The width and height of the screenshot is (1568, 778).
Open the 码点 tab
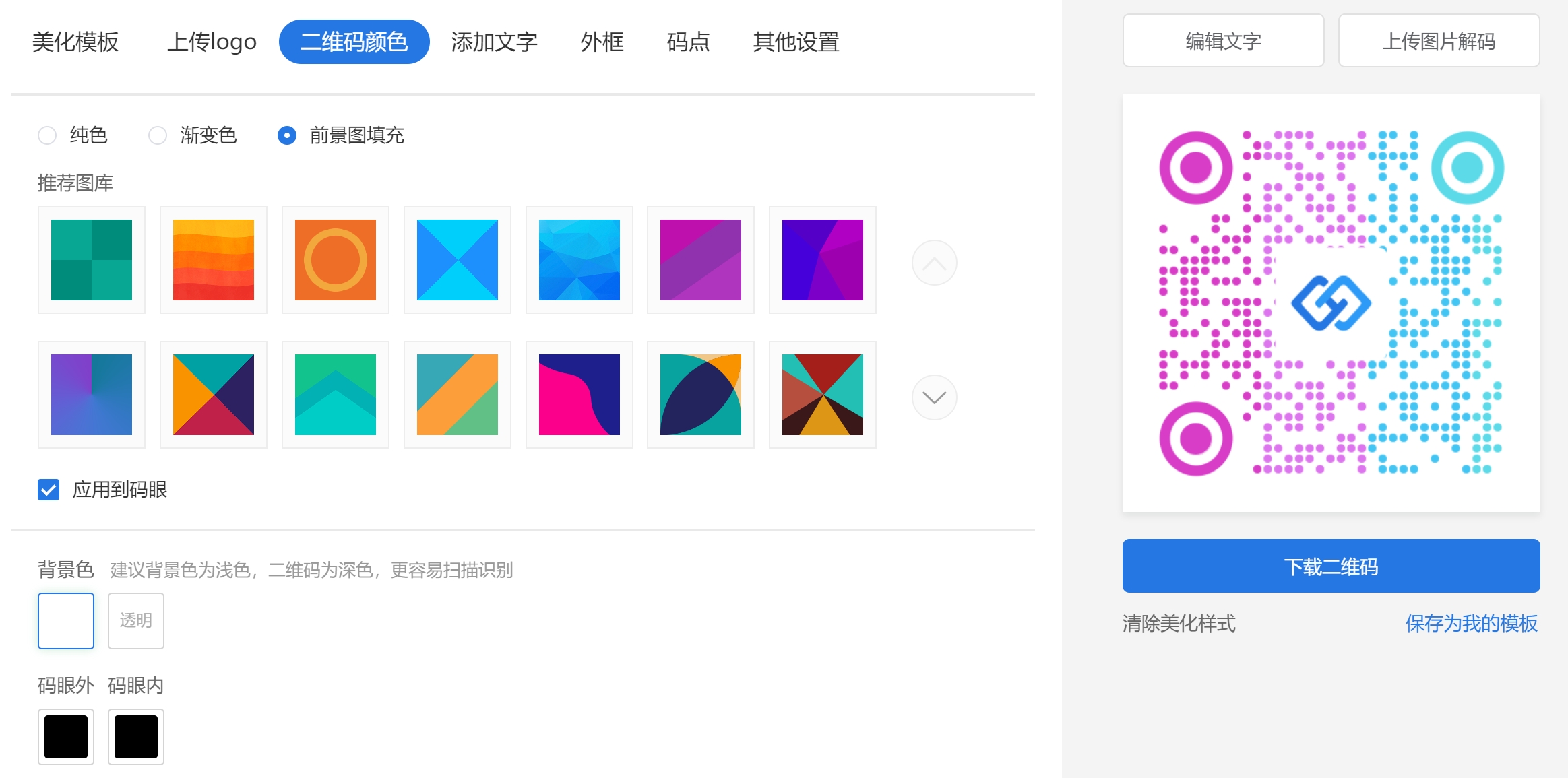(688, 42)
